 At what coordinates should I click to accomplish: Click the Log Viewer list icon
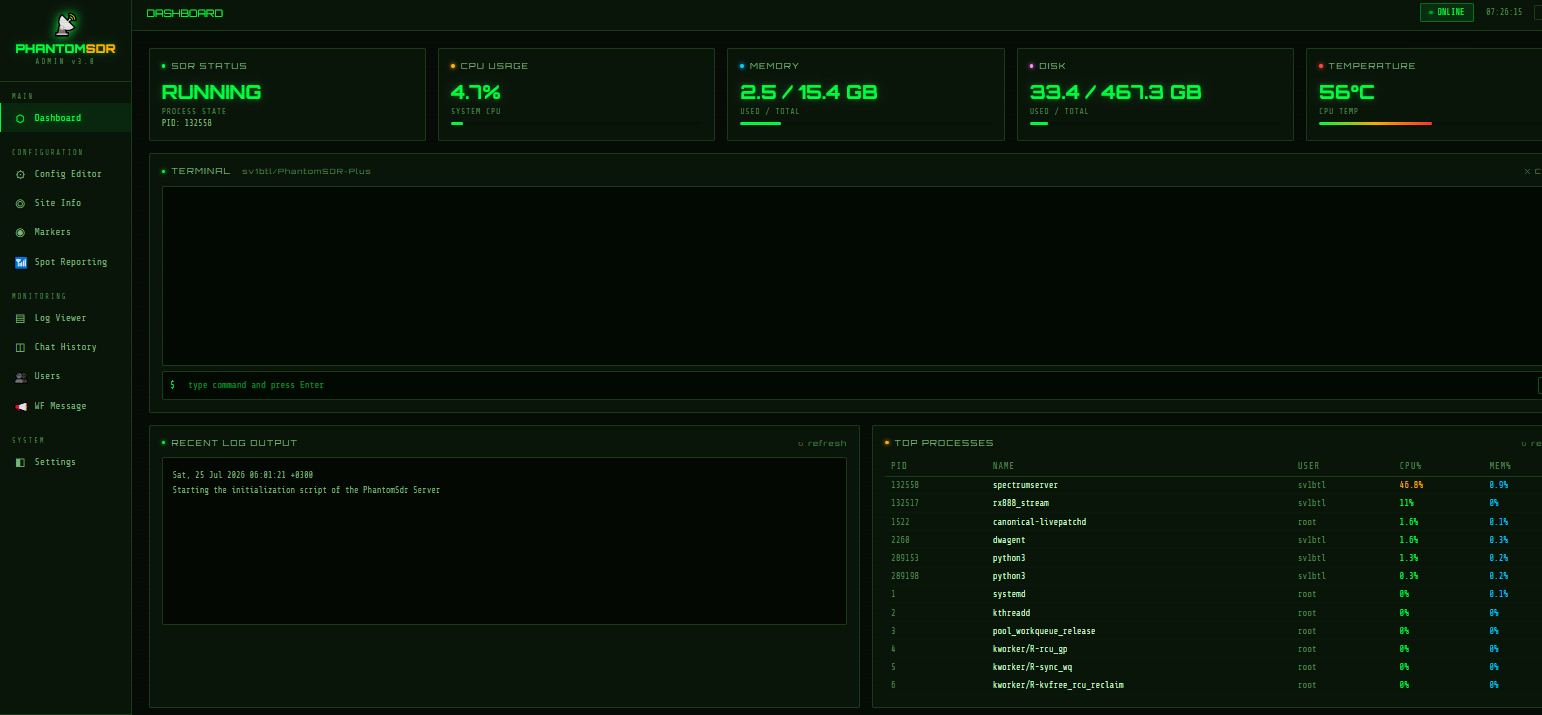coord(20,318)
